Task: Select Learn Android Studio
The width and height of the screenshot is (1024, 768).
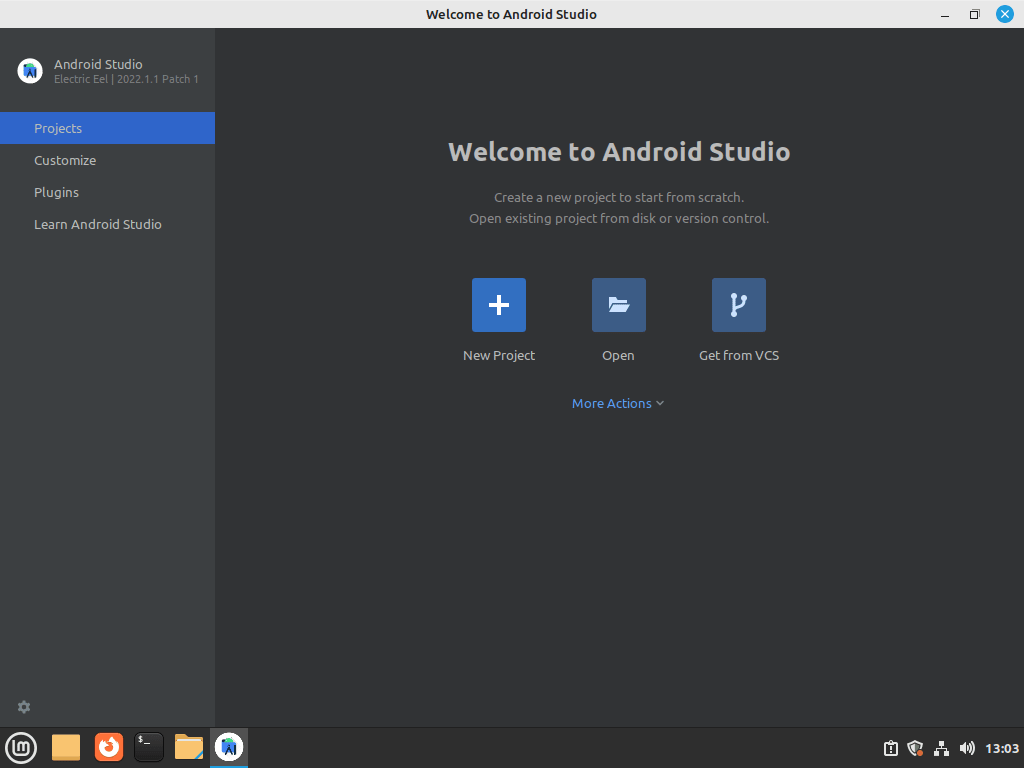Action: pos(98,224)
